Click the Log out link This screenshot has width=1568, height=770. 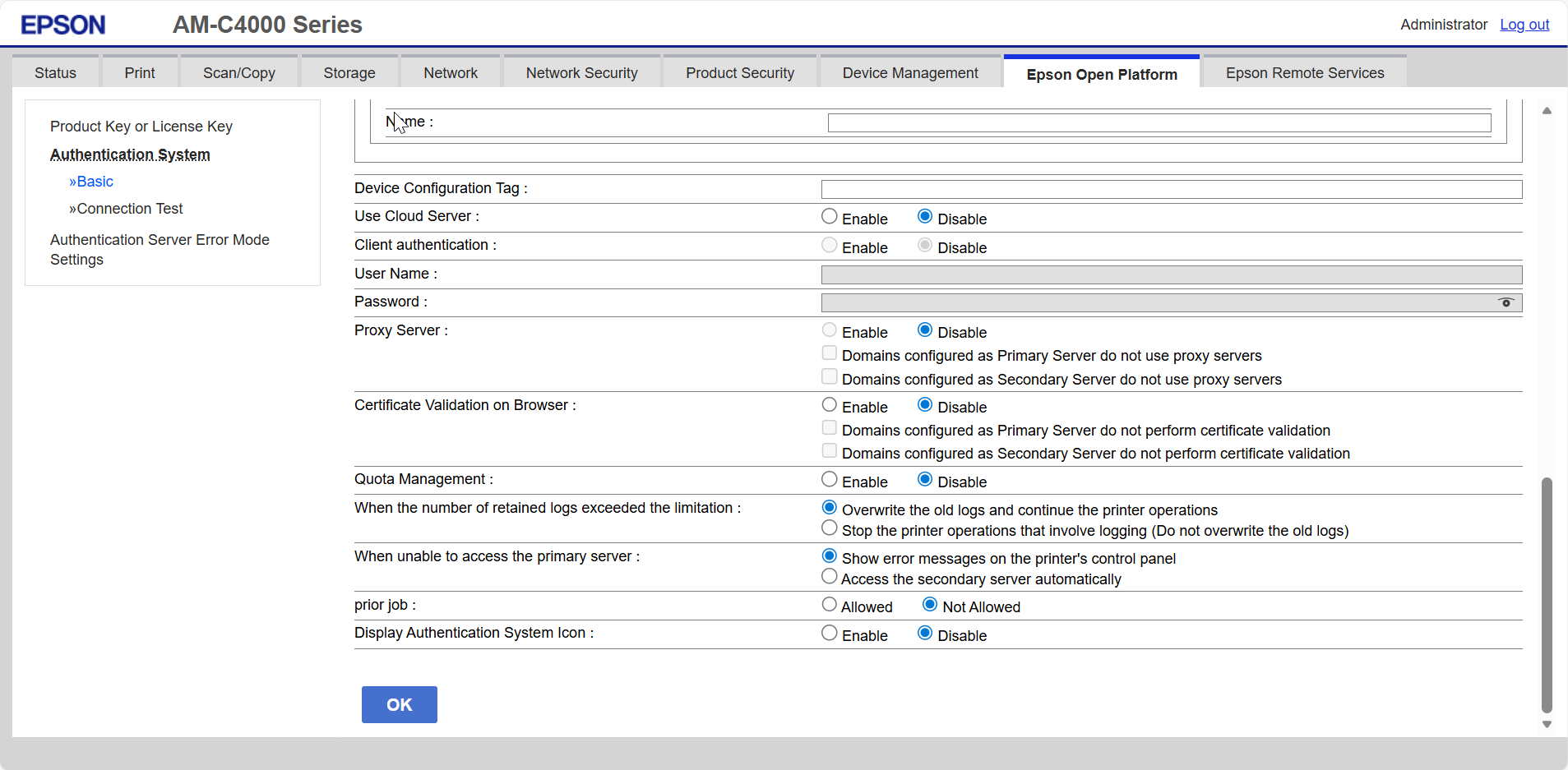click(x=1524, y=25)
